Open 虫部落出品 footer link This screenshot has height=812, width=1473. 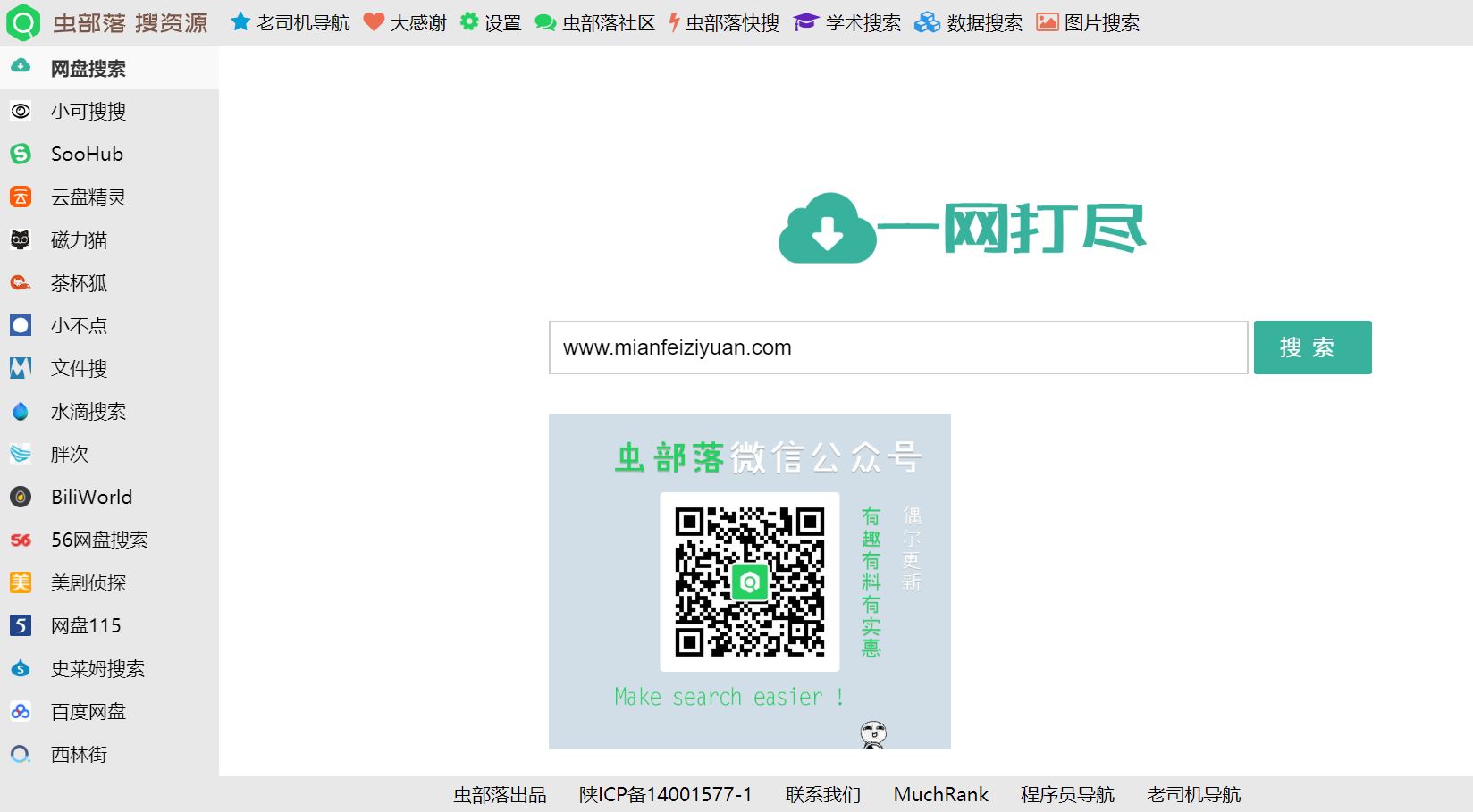point(500,794)
